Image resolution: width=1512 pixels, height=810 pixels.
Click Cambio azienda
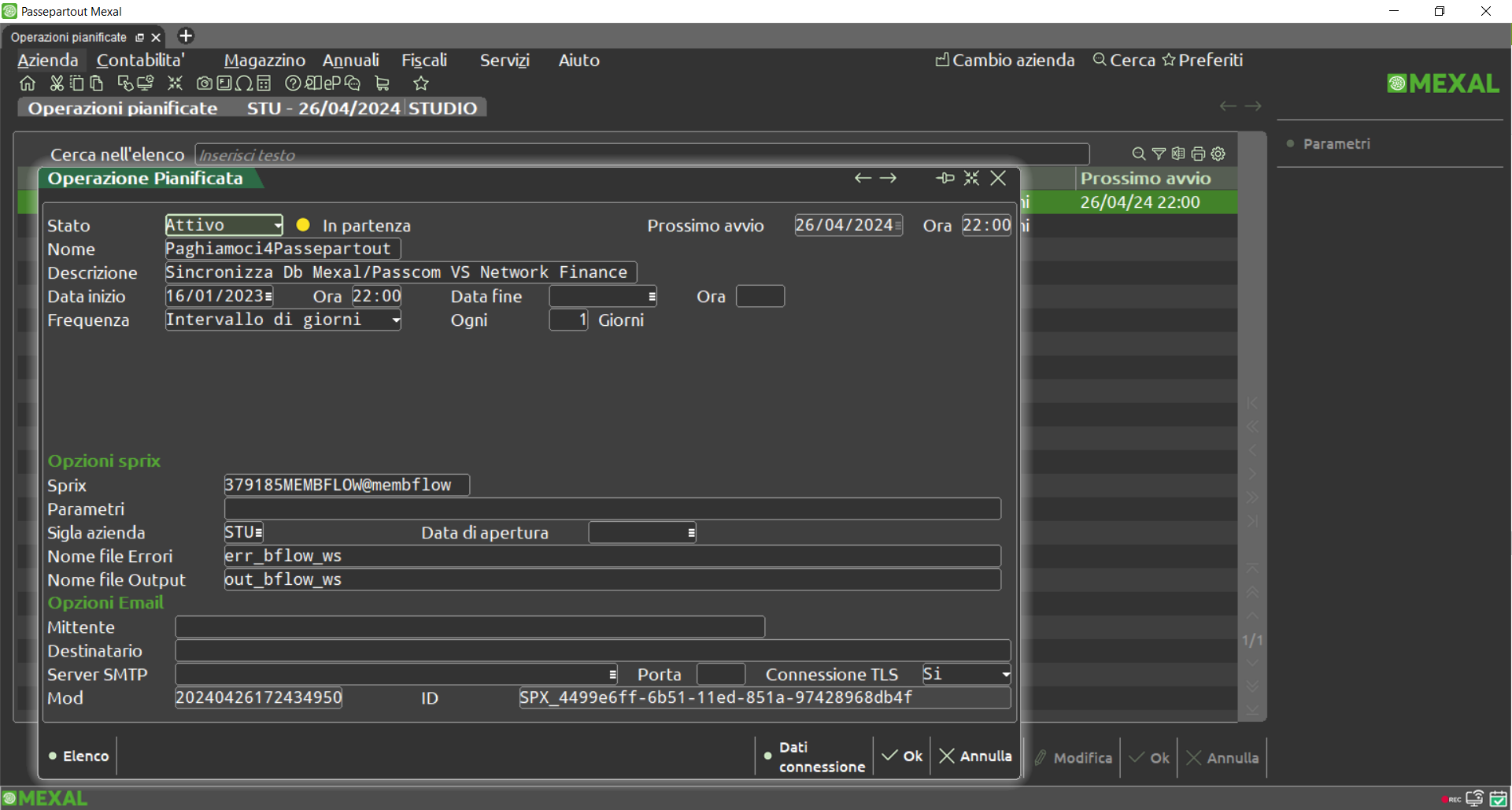[x=1004, y=61]
